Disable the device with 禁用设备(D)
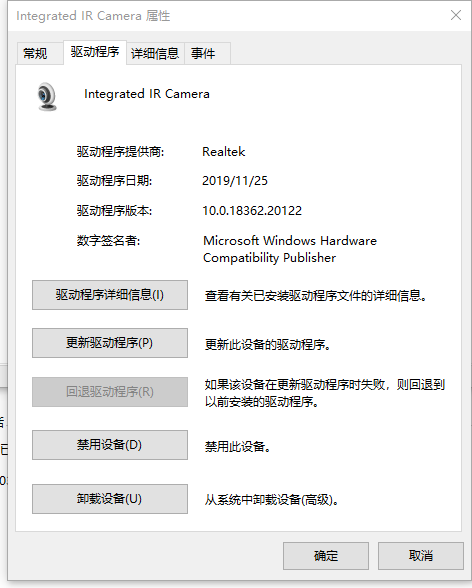The width and height of the screenshot is (472, 588). [110, 445]
